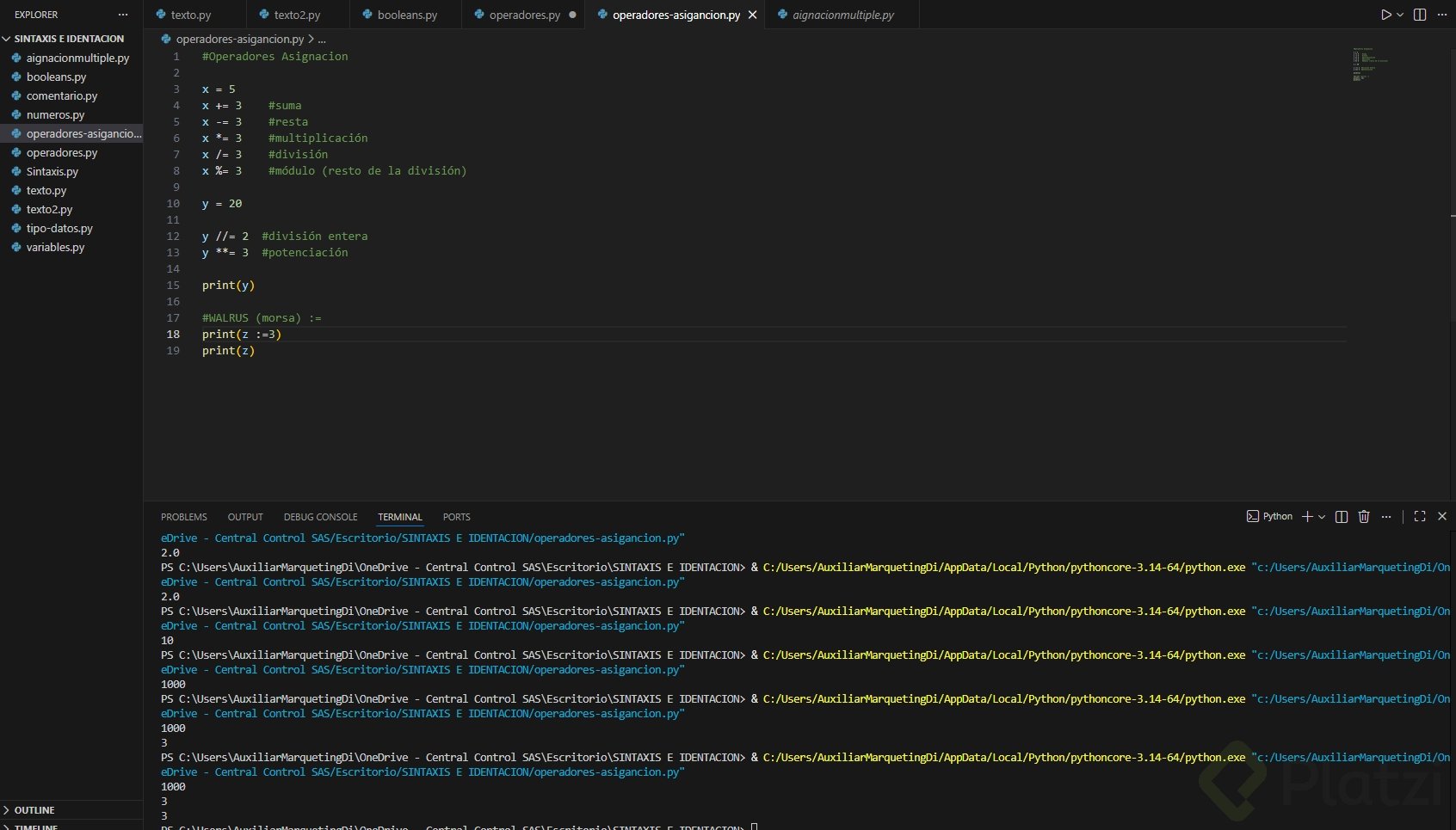The height and width of the screenshot is (830, 1456).
Task: Collapse the SINTAXIS E IDENTACION folder
Action: (x=7, y=39)
